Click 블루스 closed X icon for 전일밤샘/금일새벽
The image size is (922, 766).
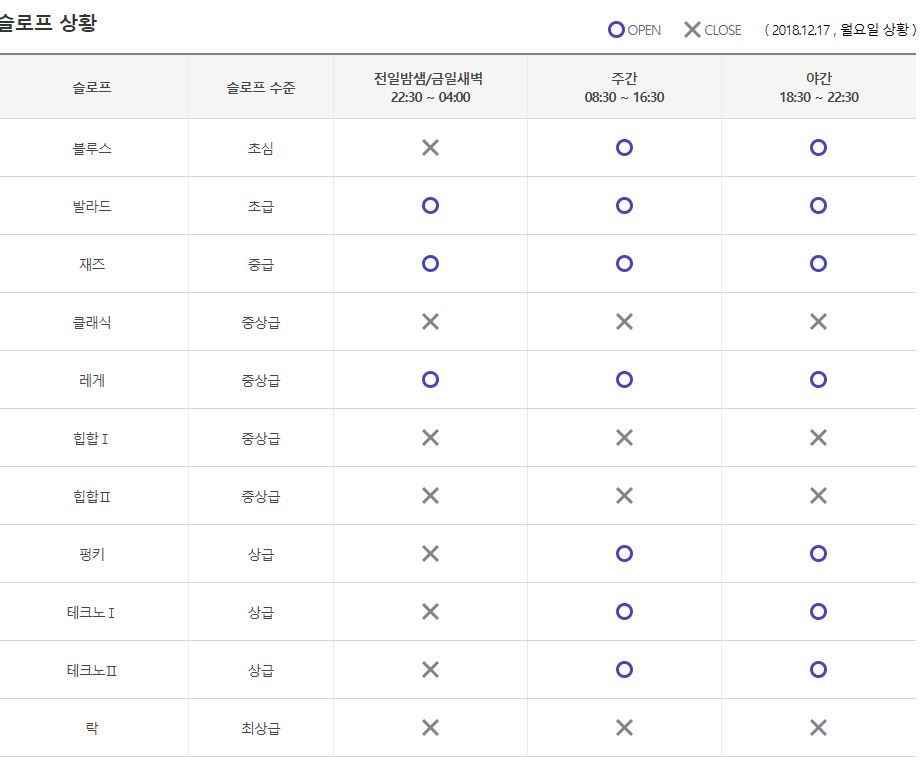pos(430,148)
